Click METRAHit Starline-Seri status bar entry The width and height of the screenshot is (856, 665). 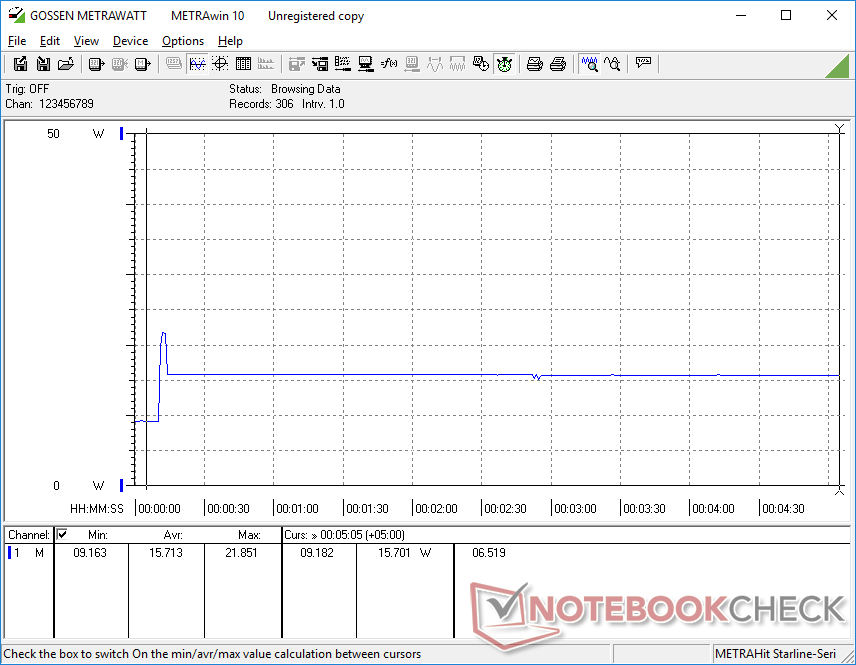tap(775, 654)
